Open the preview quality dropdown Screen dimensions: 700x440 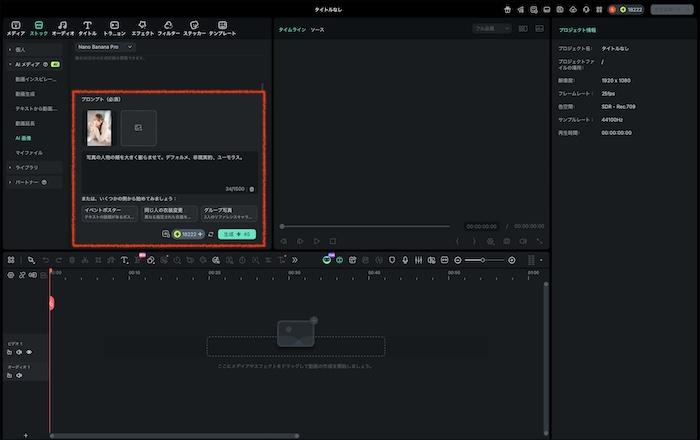point(492,29)
